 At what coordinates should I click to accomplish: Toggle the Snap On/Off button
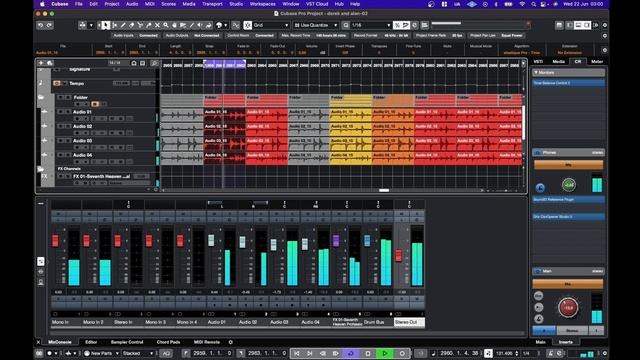pyautogui.click(x=248, y=25)
